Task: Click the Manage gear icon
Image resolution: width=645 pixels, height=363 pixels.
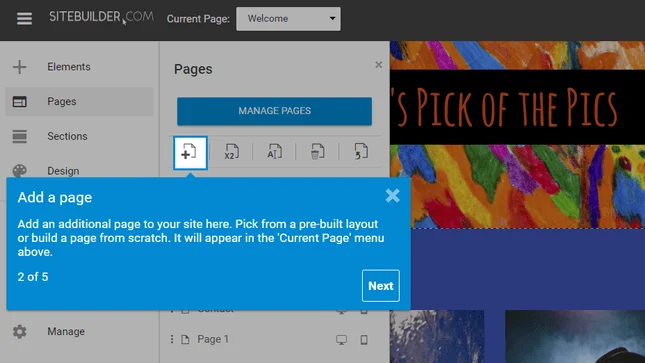Action: click(19, 331)
